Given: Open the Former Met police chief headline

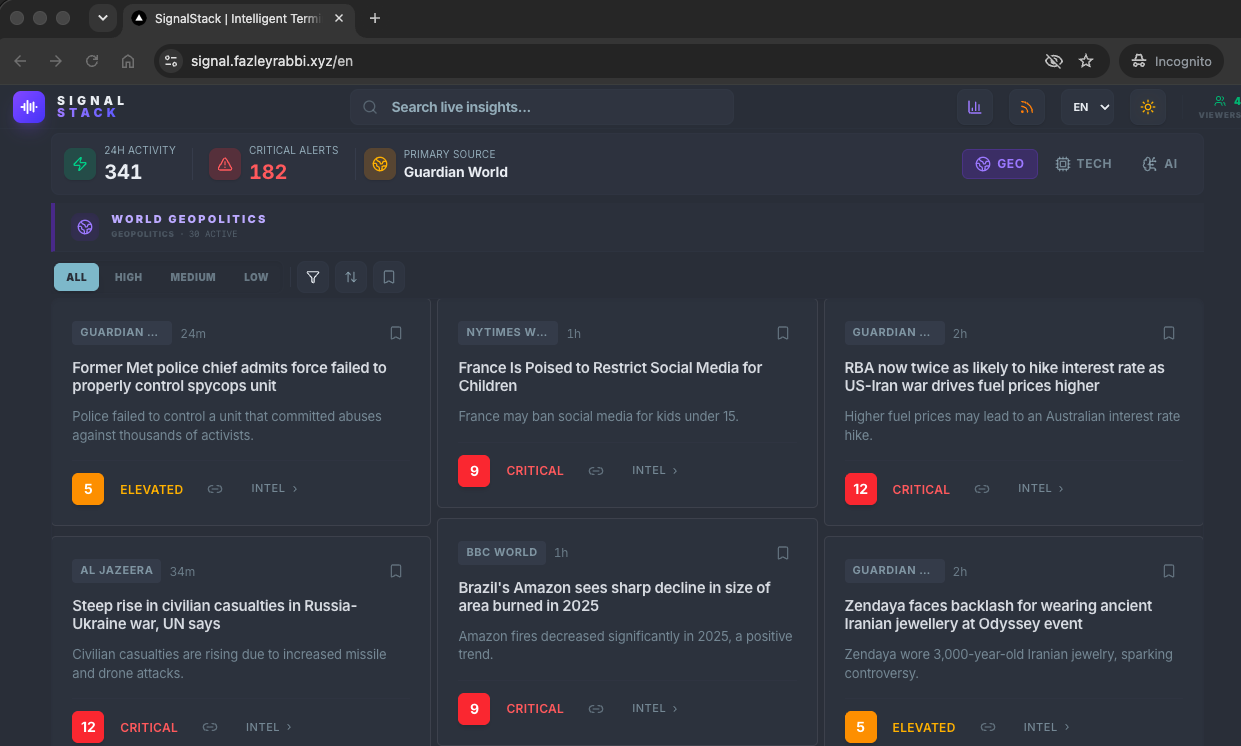Looking at the screenshot, I should coord(229,377).
